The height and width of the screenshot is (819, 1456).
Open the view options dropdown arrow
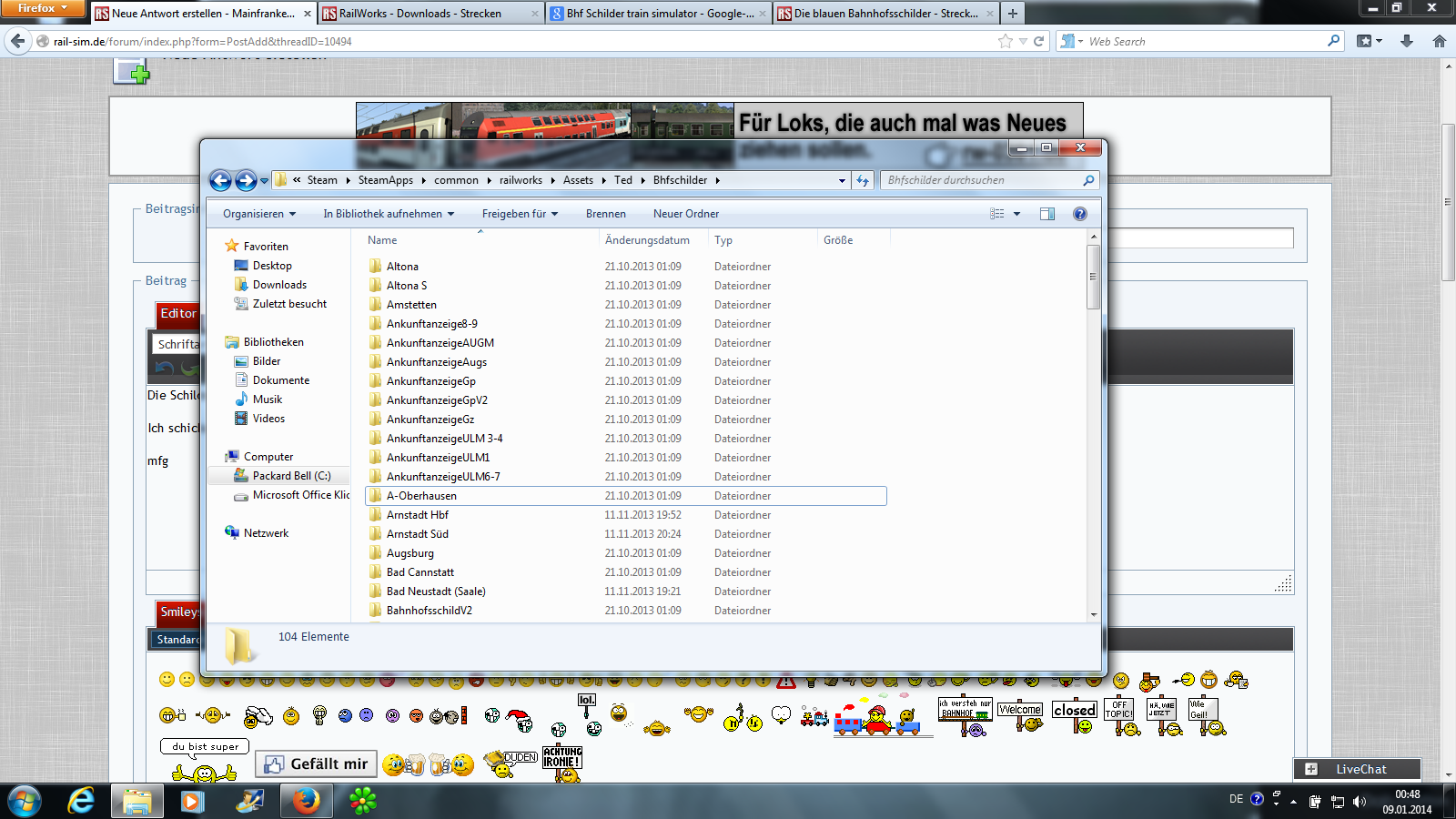(x=1016, y=214)
